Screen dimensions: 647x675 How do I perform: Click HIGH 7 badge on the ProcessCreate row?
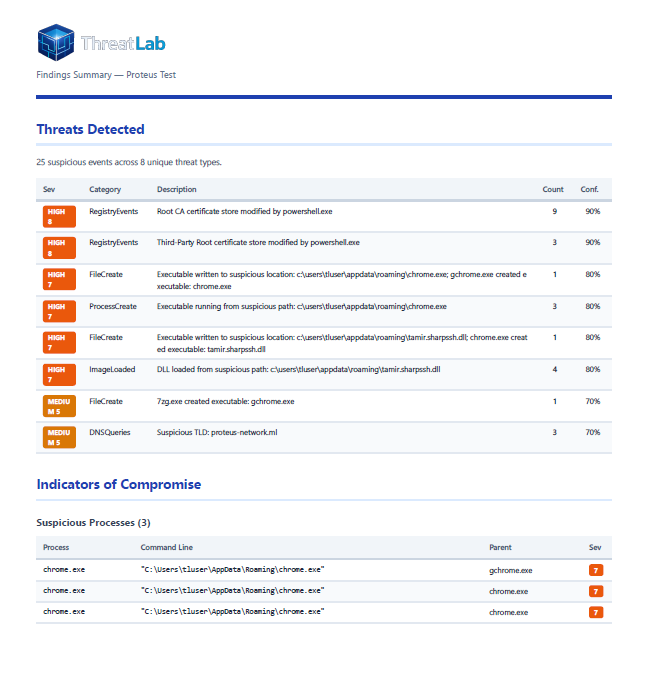point(59,311)
